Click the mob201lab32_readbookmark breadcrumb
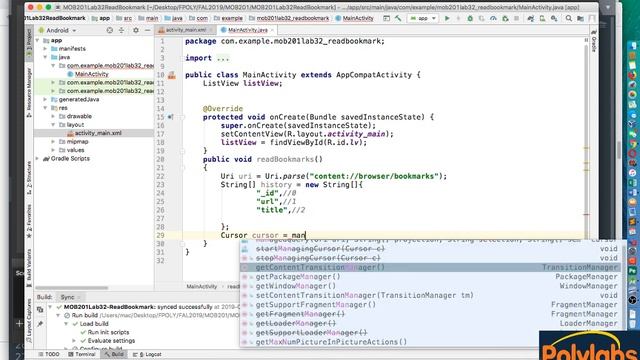The width and height of the screenshot is (640, 360). [289, 18]
